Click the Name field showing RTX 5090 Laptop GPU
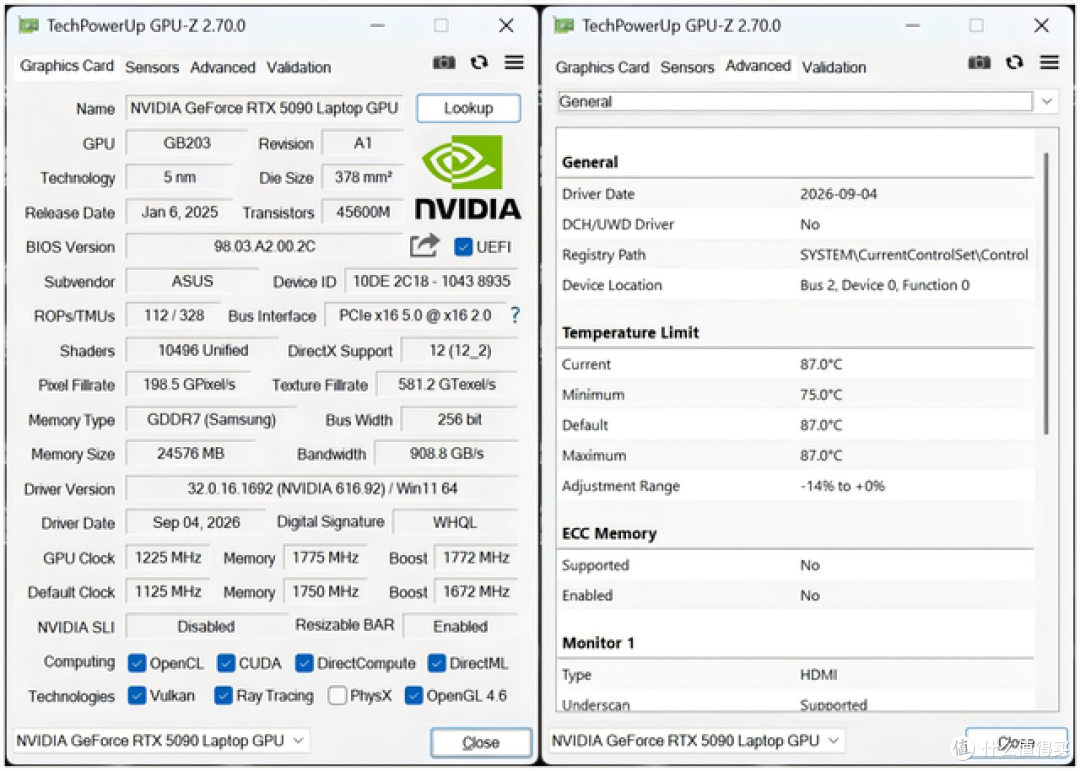This screenshot has height=771, width=1080. coord(264,108)
